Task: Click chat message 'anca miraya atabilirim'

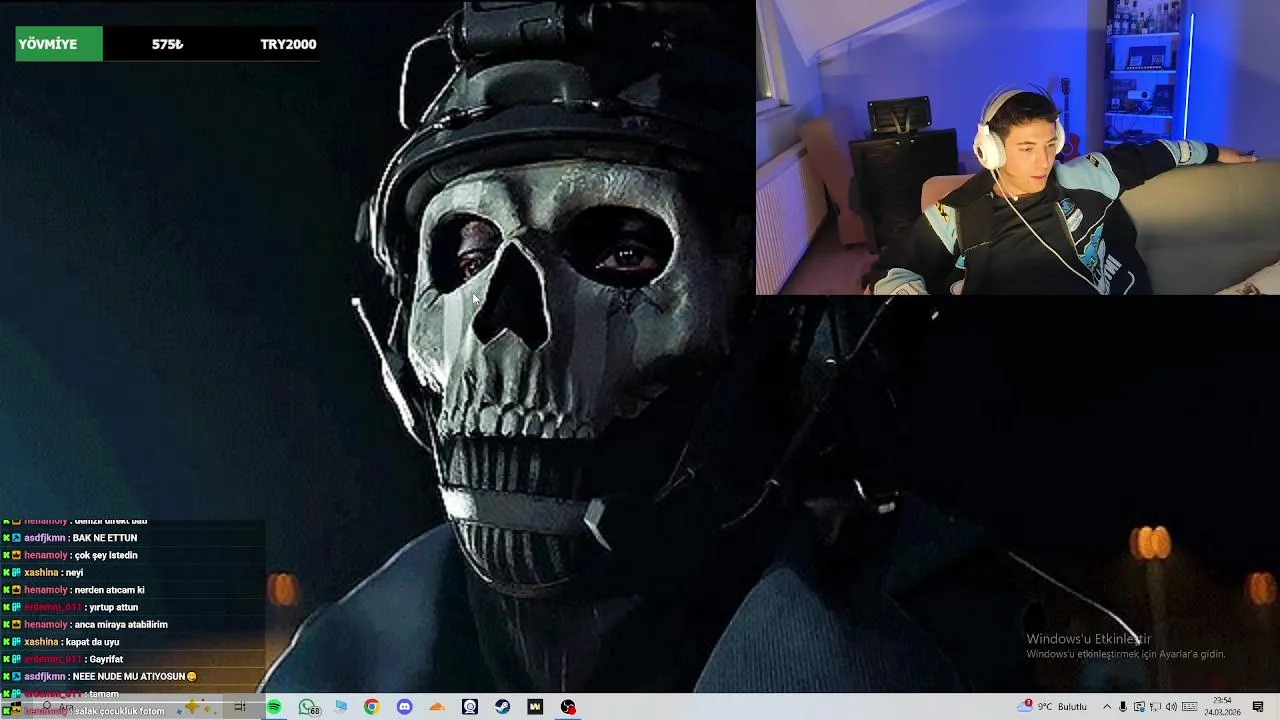Action: pyautogui.click(x=121, y=625)
